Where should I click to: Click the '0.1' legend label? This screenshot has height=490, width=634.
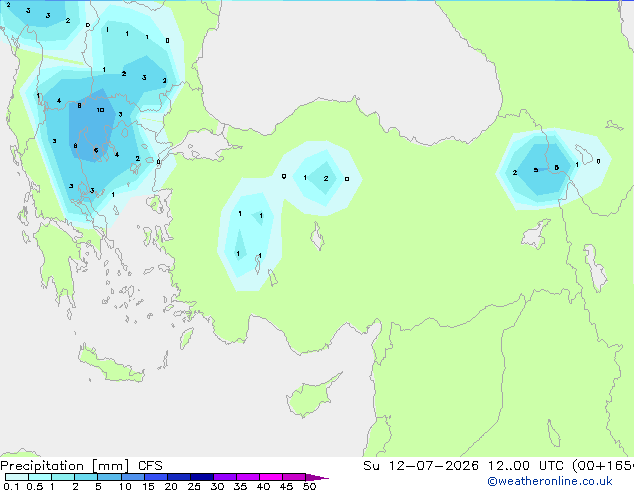[x=11, y=486]
